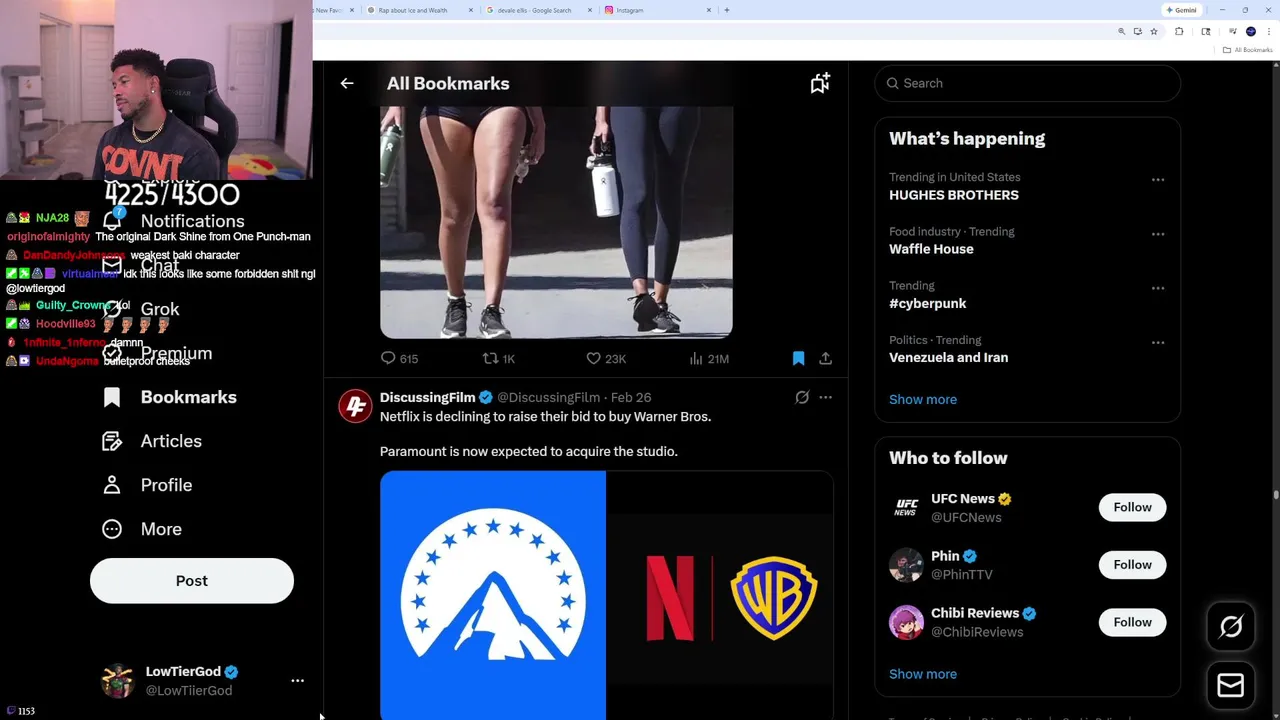Click the add bookmark folder icon
The width and height of the screenshot is (1280, 720).
click(x=820, y=83)
